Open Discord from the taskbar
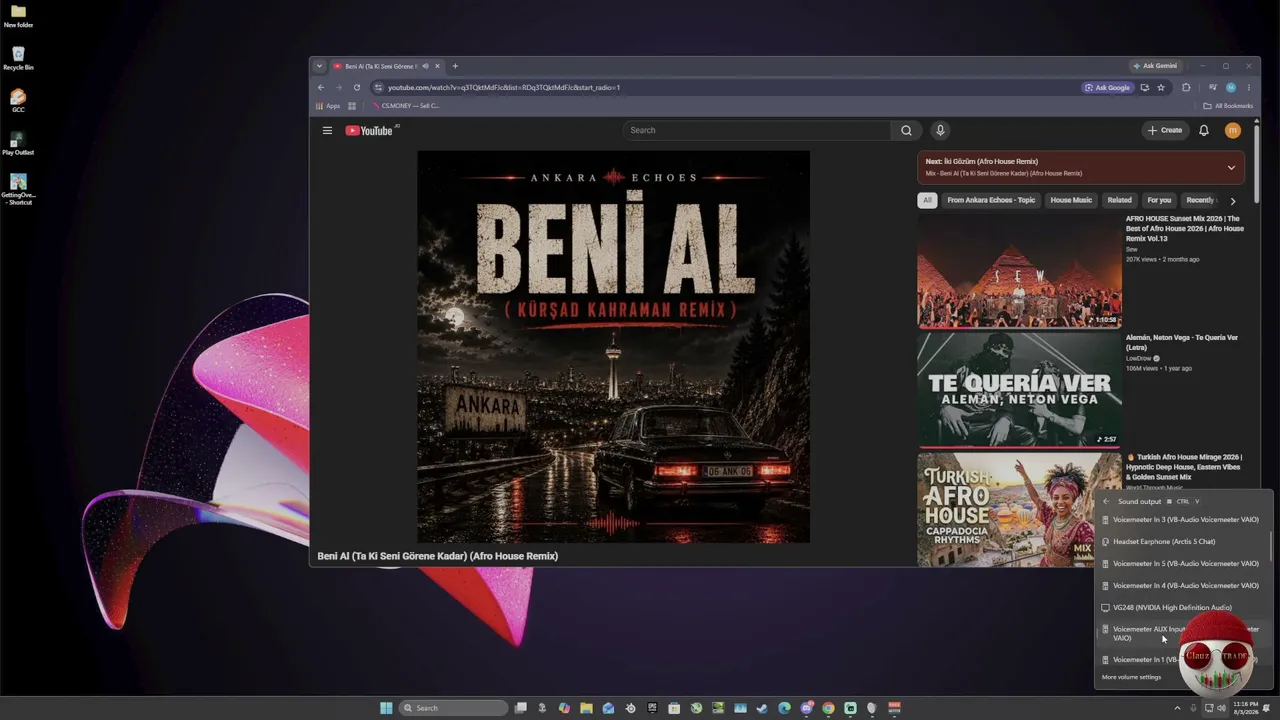Screen dimensions: 1280x720 (806, 708)
